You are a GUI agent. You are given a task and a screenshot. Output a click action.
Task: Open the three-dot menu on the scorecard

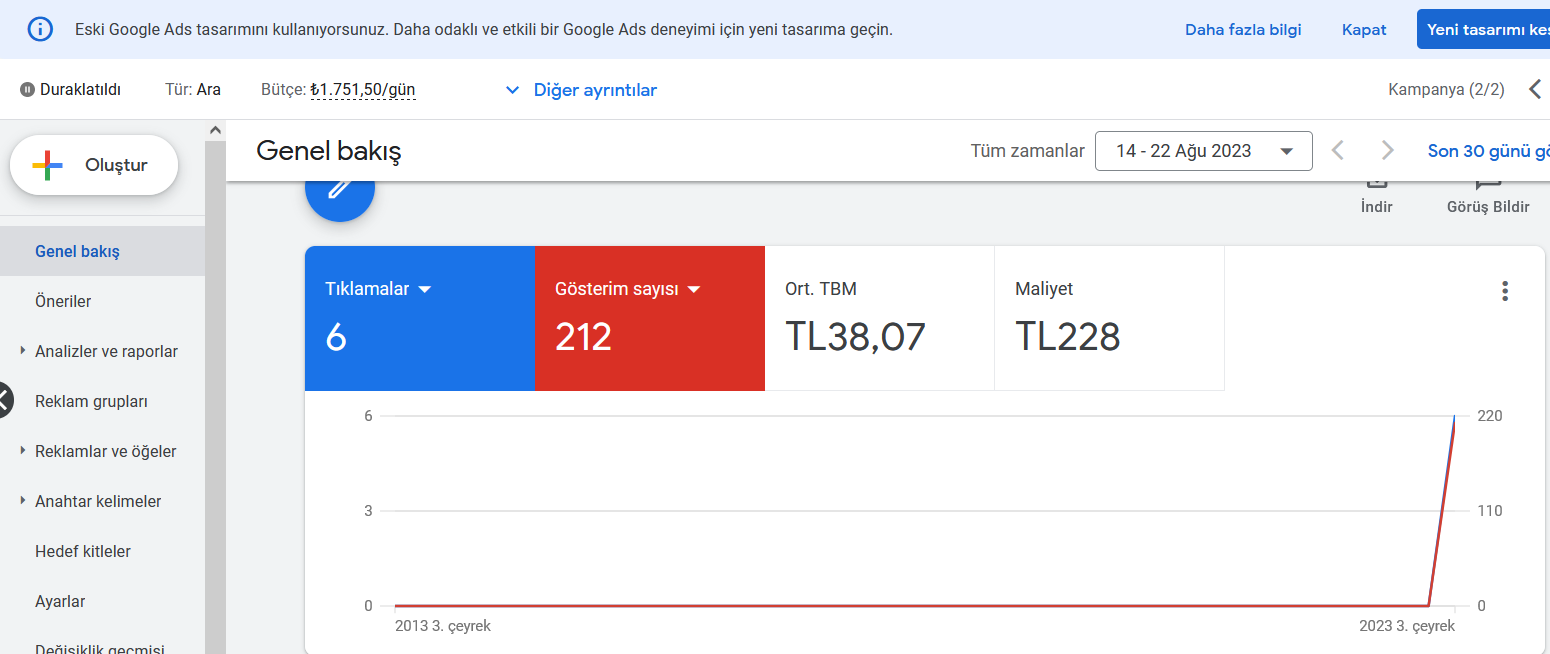point(1504,291)
